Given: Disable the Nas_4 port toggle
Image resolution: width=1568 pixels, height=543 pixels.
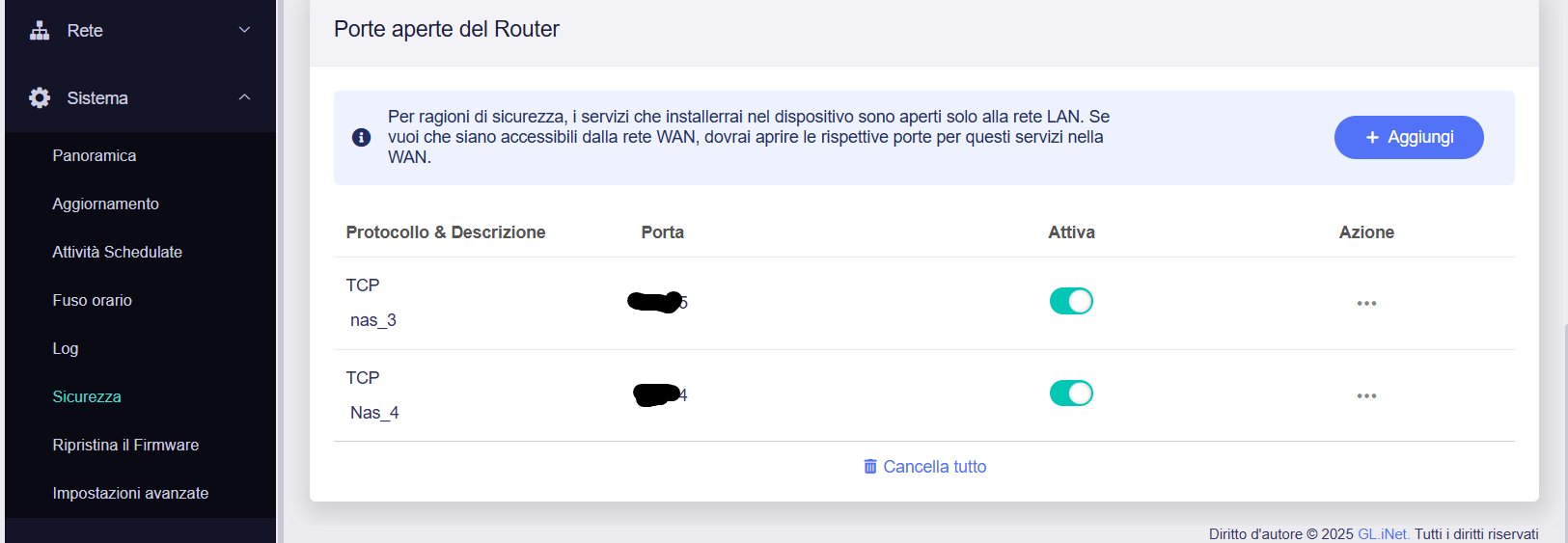Looking at the screenshot, I should 1071,394.
